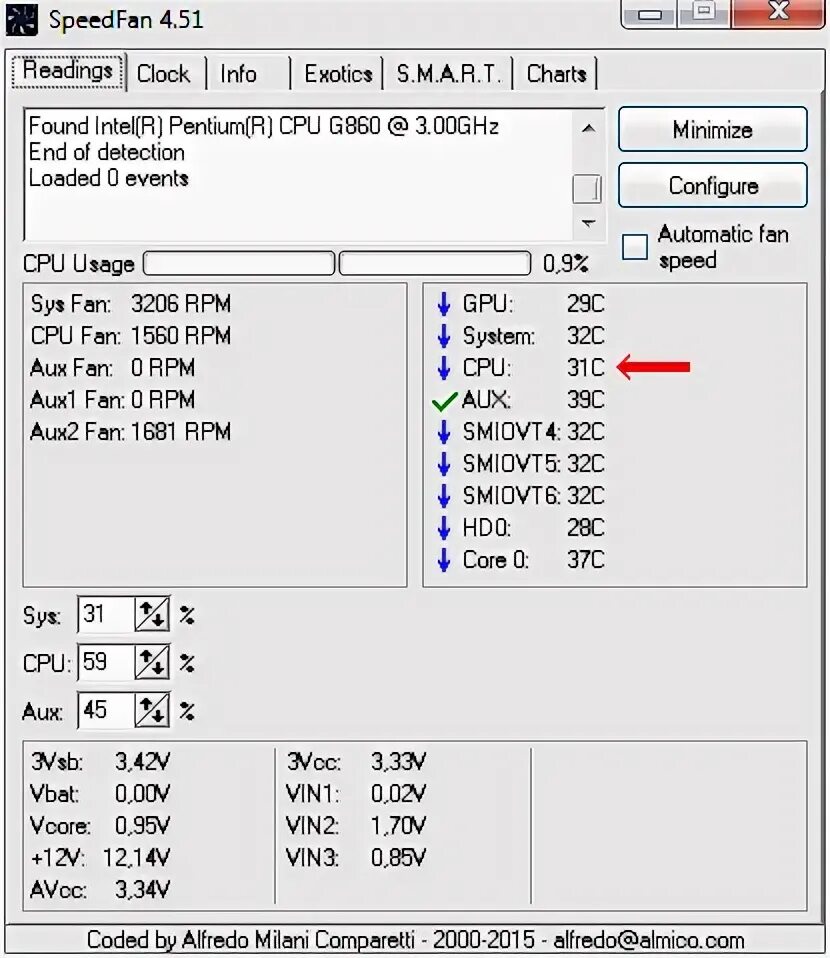Screen dimensions: 830x958
Task: Click the Aux speed percentage field
Action: [106, 710]
